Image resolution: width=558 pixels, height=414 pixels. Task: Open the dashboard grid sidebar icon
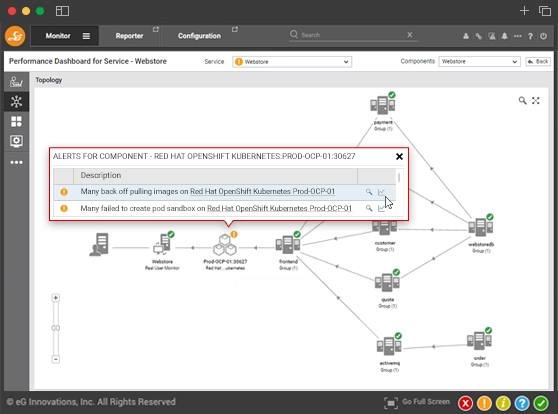point(16,121)
